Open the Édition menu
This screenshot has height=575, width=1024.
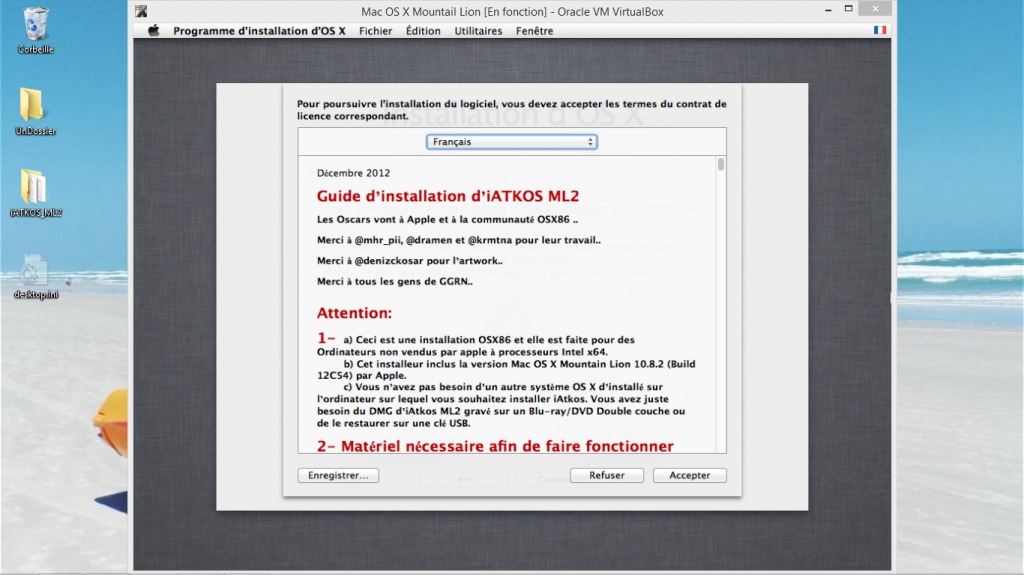point(423,31)
